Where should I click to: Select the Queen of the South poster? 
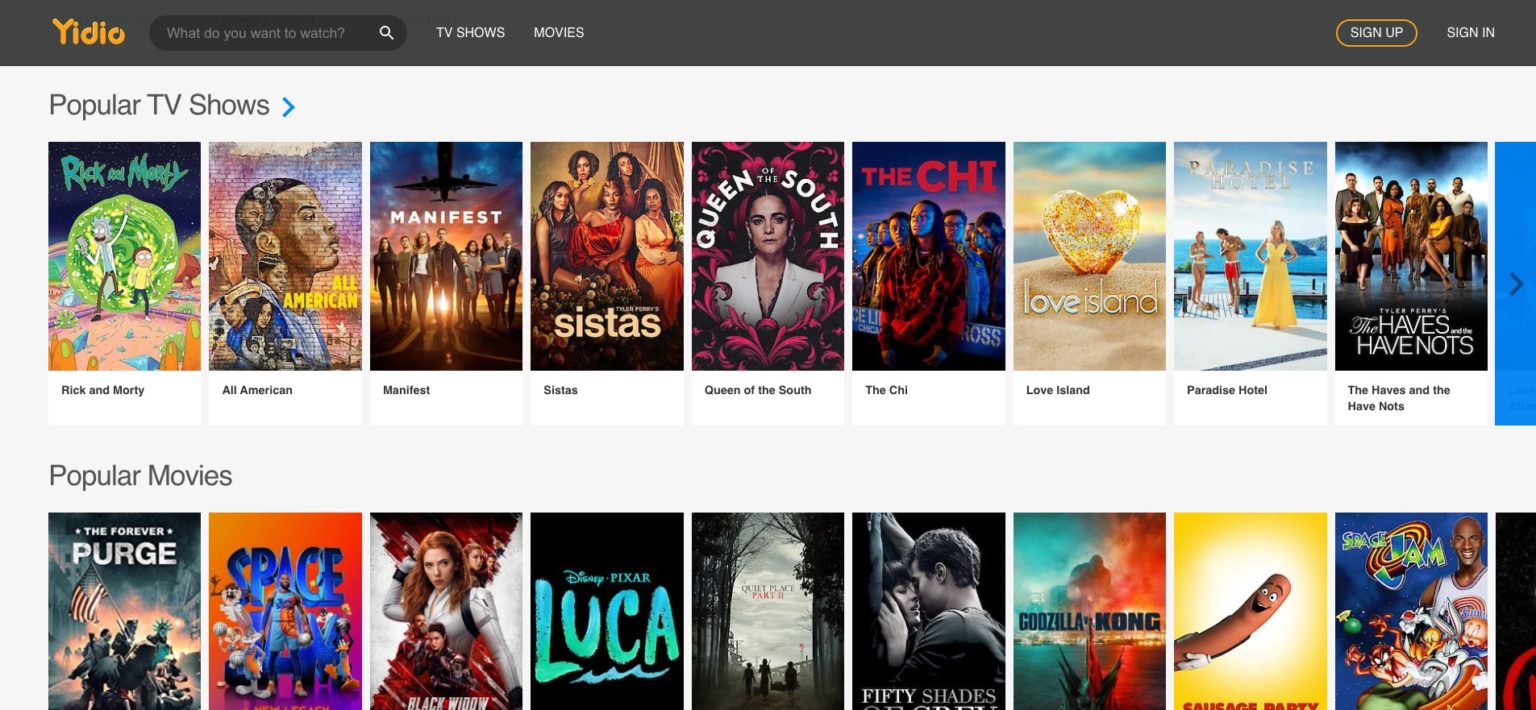[x=767, y=255]
